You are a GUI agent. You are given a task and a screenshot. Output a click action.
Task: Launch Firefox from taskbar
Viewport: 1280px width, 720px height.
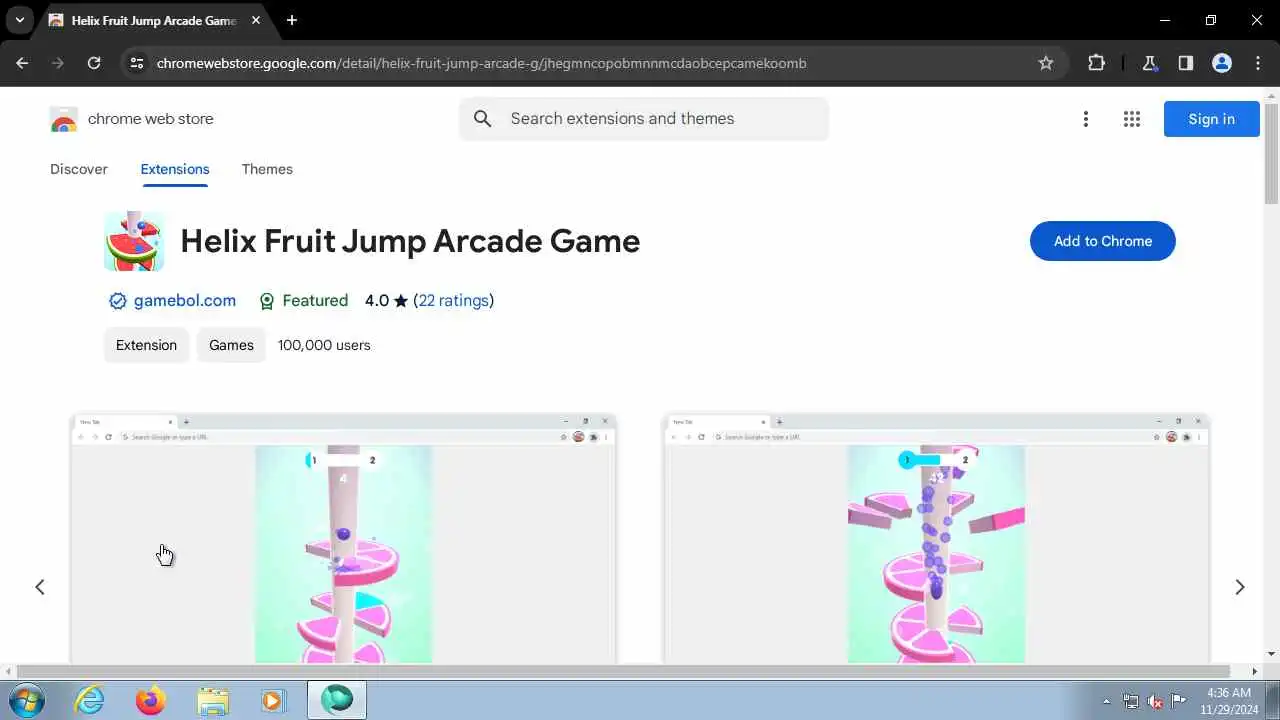tap(151, 700)
